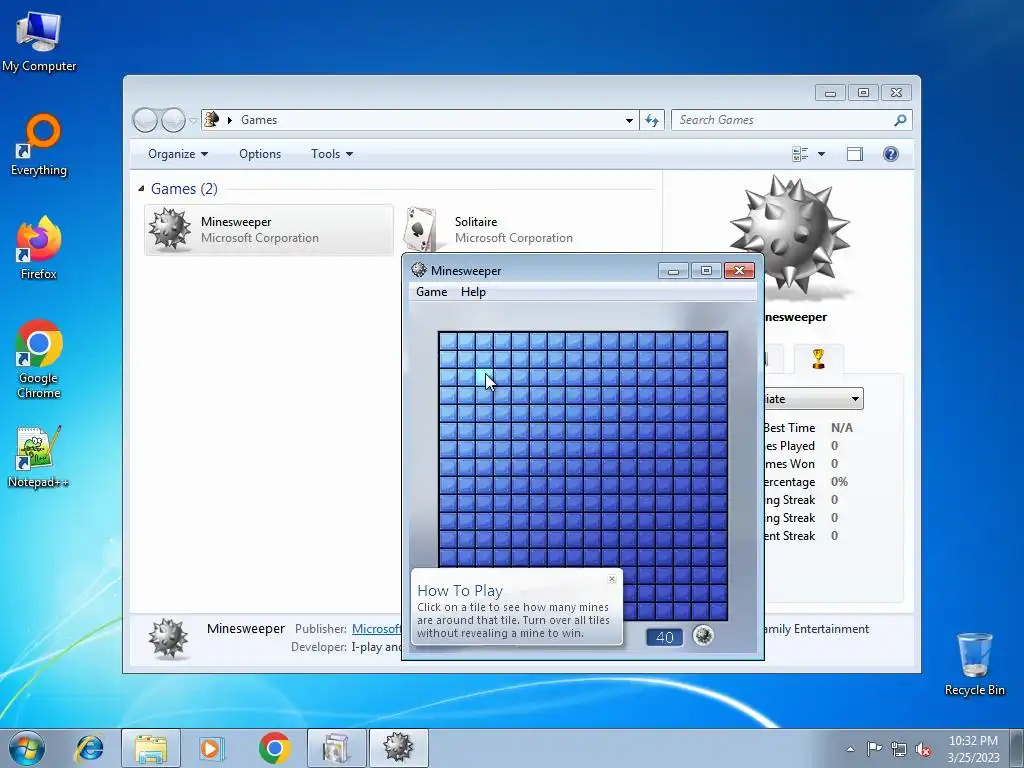This screenshot has height=768, width=1024.
Task: Click the muted volume tray icon
Action: point(923,749)
